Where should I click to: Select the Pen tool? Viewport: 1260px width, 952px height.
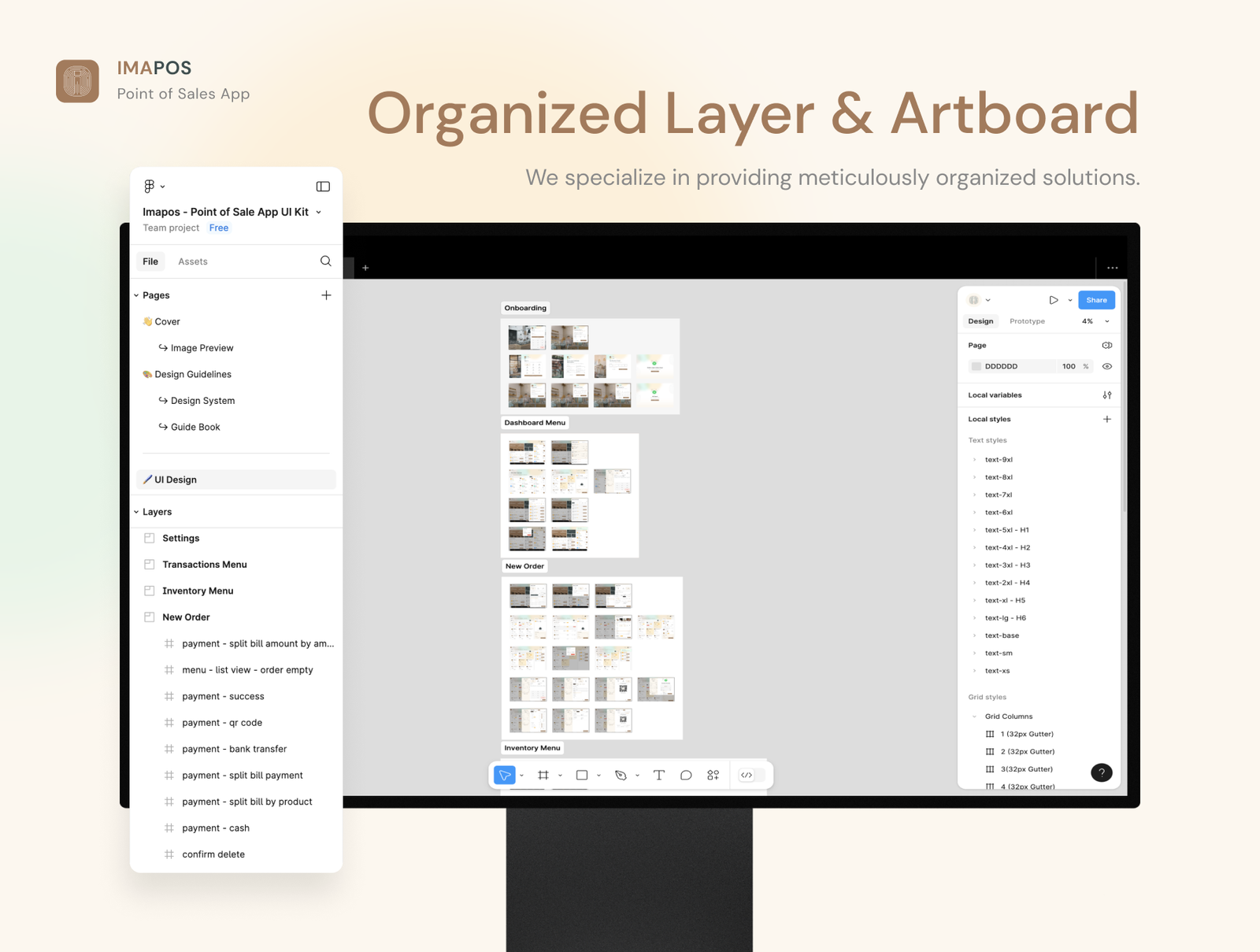(621, 776)
